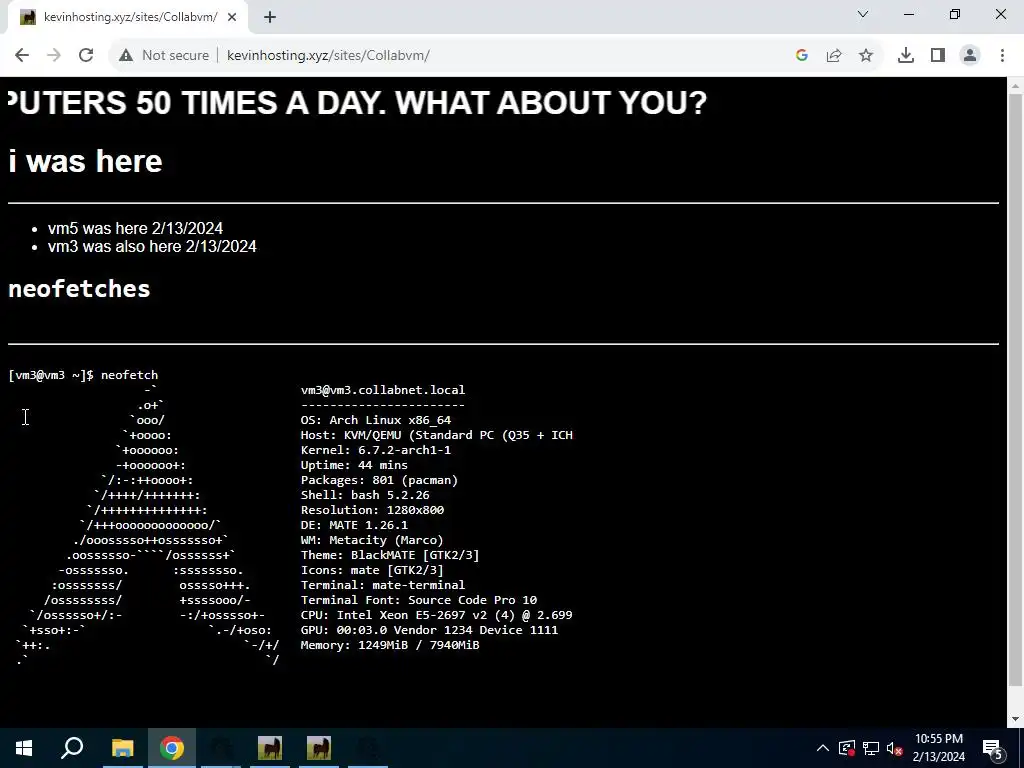Share this page via the share icon

pos(834,56)
